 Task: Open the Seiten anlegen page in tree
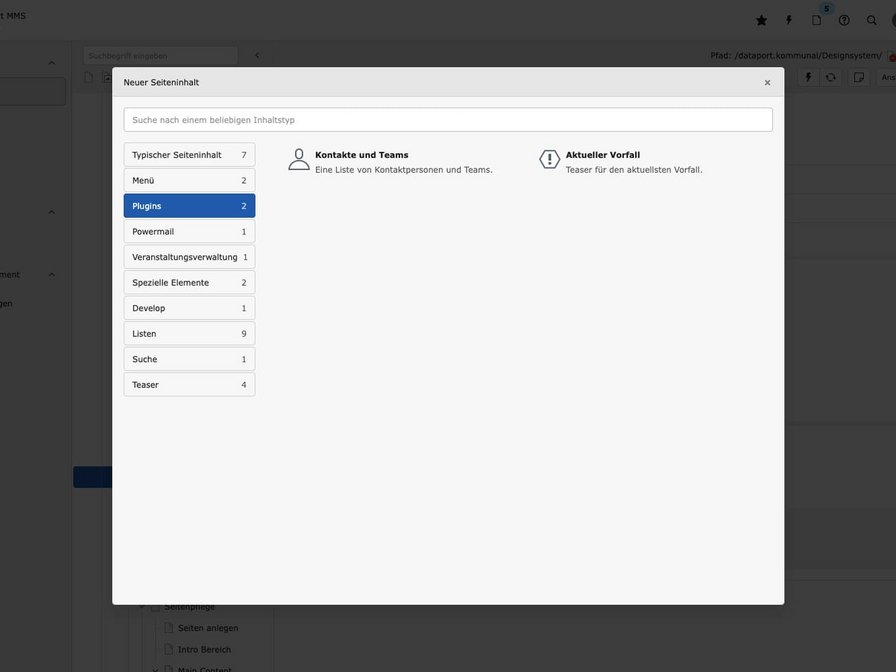pos(207,628)
